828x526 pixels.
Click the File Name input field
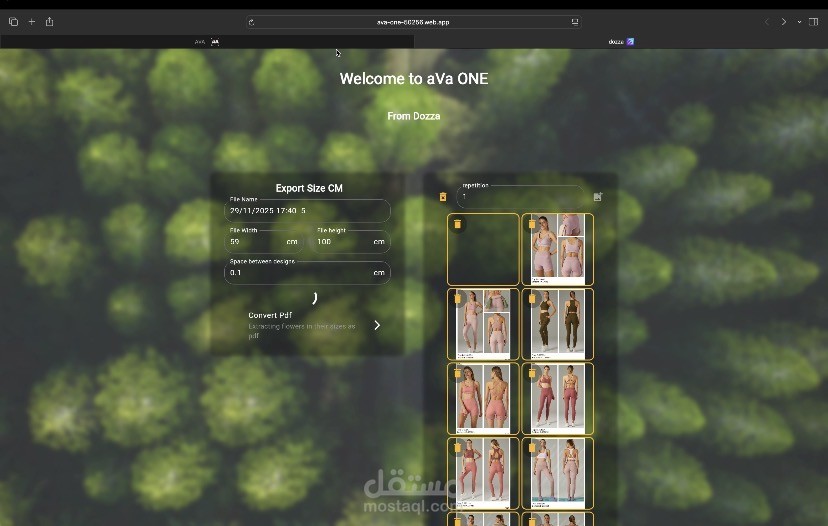click(x=307, y=211)
